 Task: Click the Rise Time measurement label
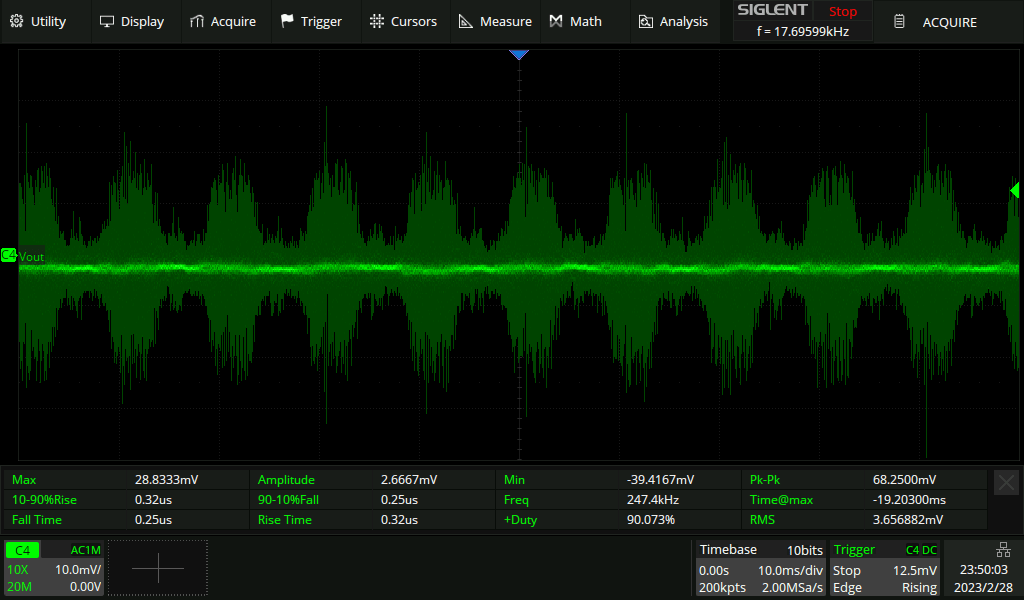click(x=285, y=520)
